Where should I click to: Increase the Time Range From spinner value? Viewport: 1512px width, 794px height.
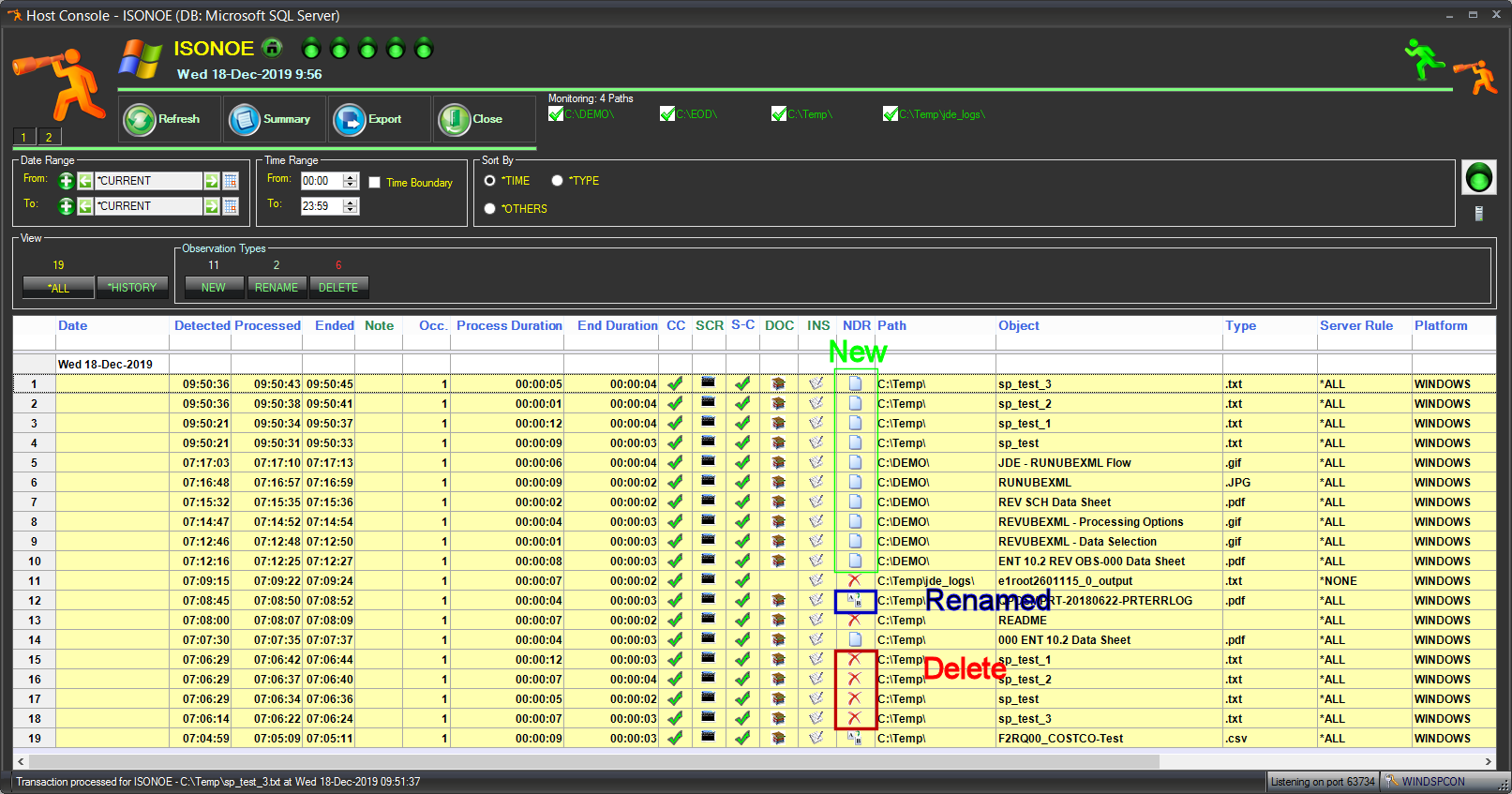(351, 177)
